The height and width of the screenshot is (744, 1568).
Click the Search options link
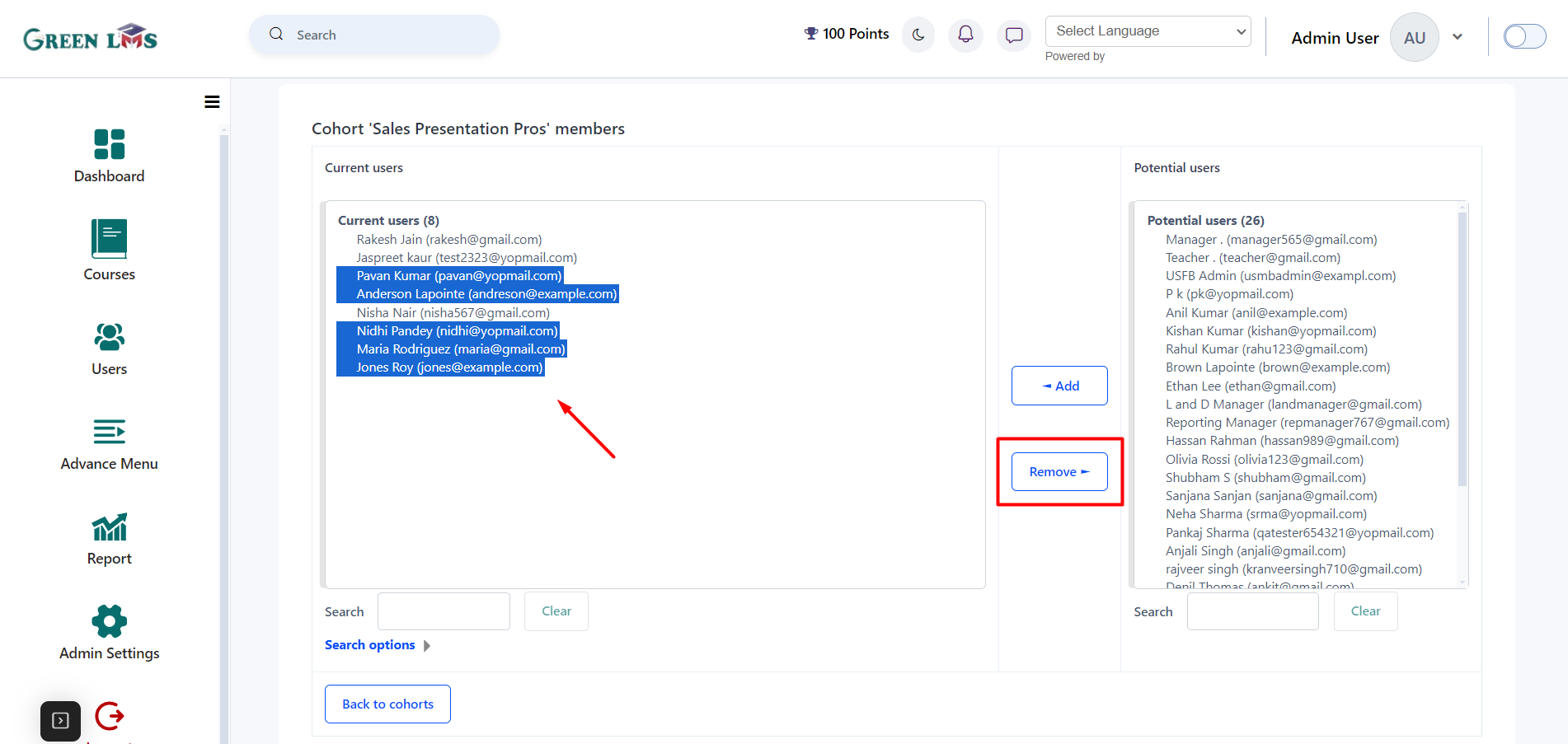[370, 645]
